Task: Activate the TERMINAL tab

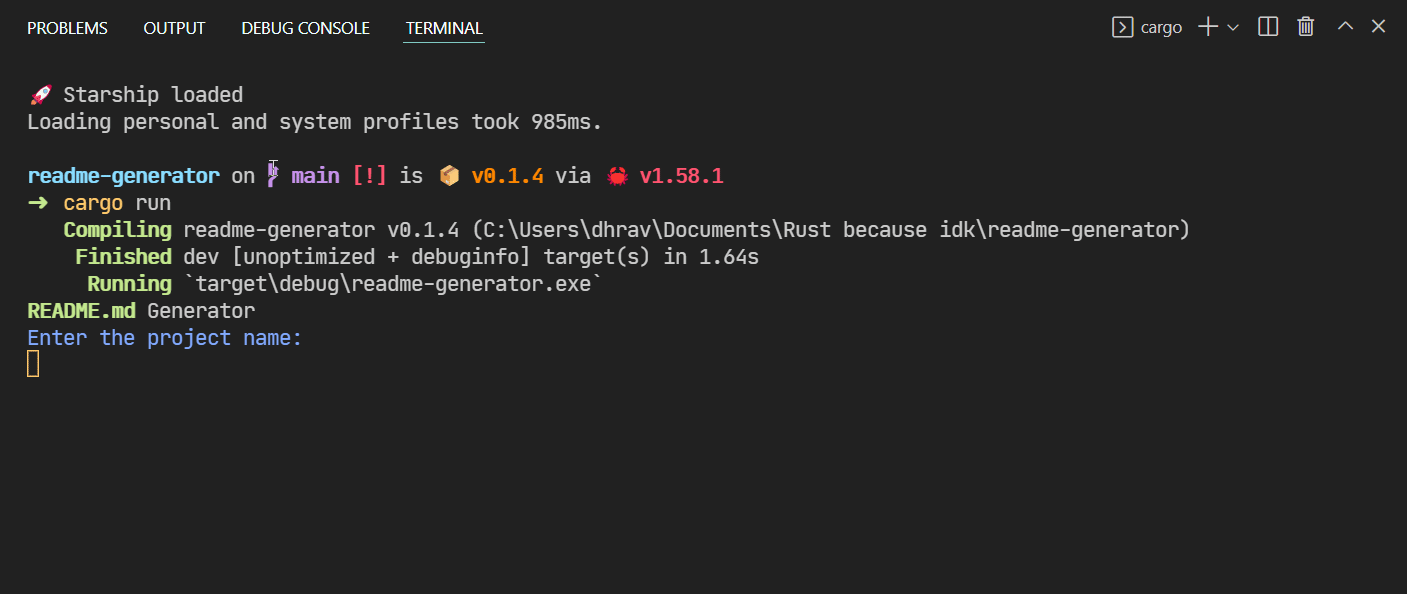Action: pos(444,28)
